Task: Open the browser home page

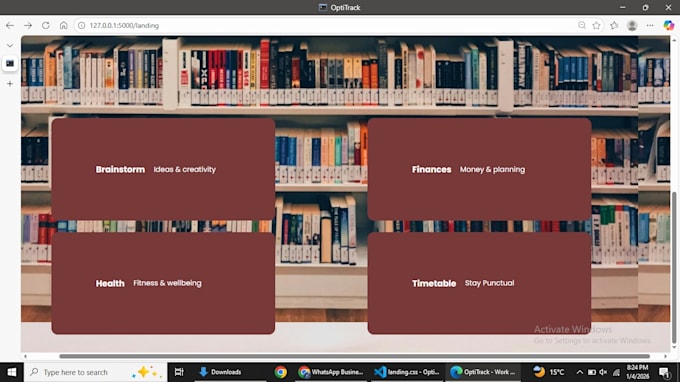Action: tap(63, 26)
